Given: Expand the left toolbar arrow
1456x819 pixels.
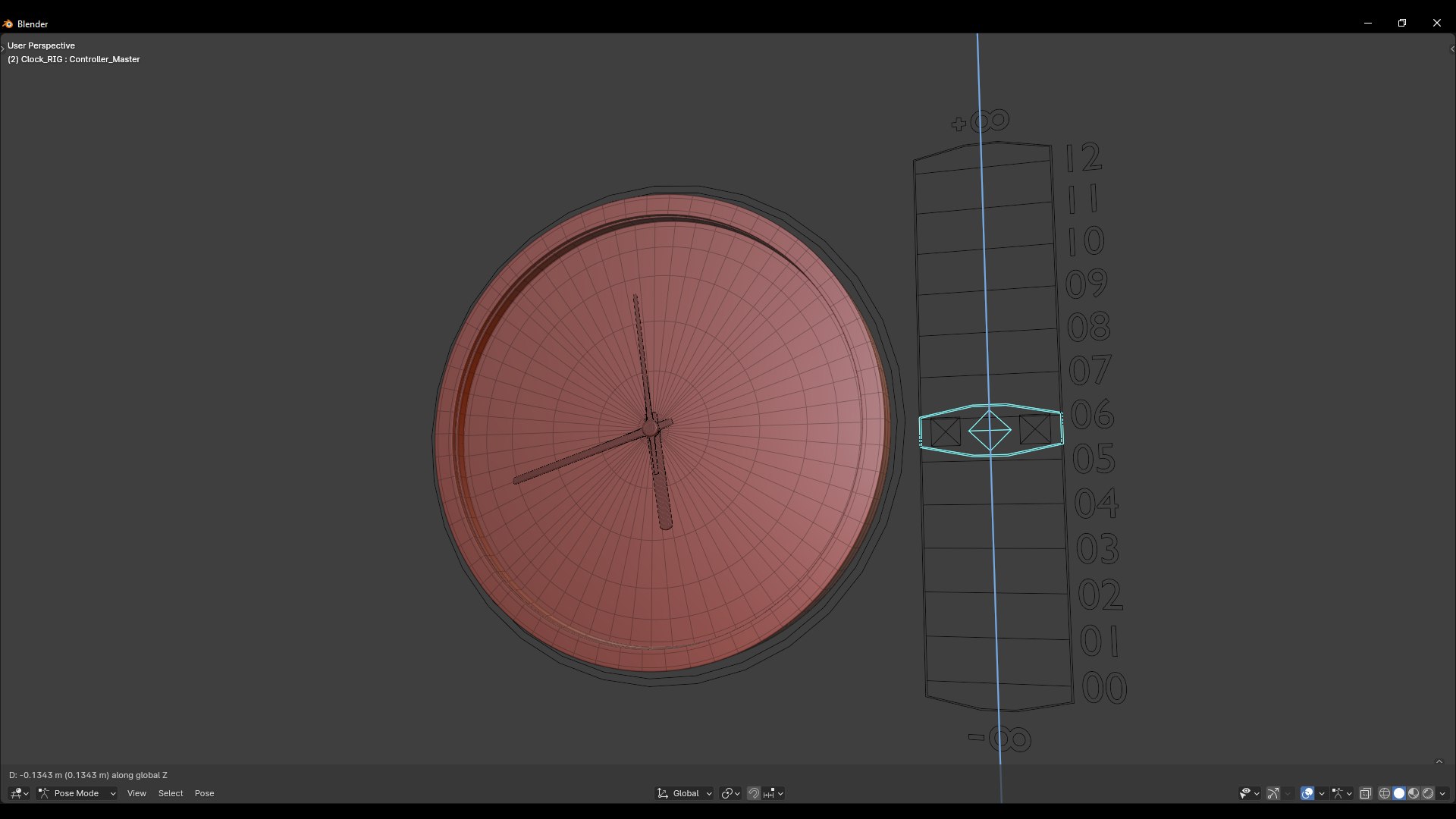Looking at the screenshot, I should coord(3,49).
